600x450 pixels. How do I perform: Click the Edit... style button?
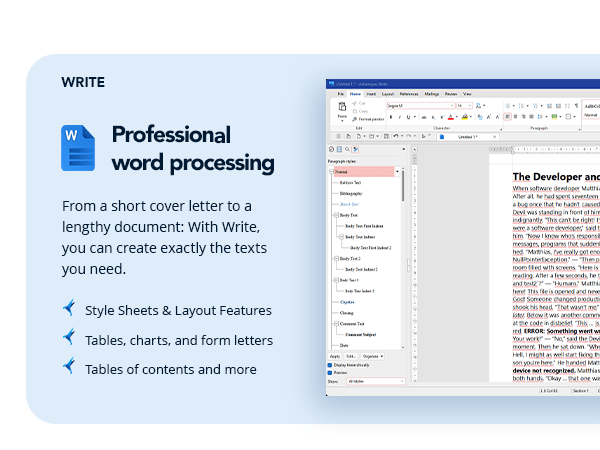351,357
